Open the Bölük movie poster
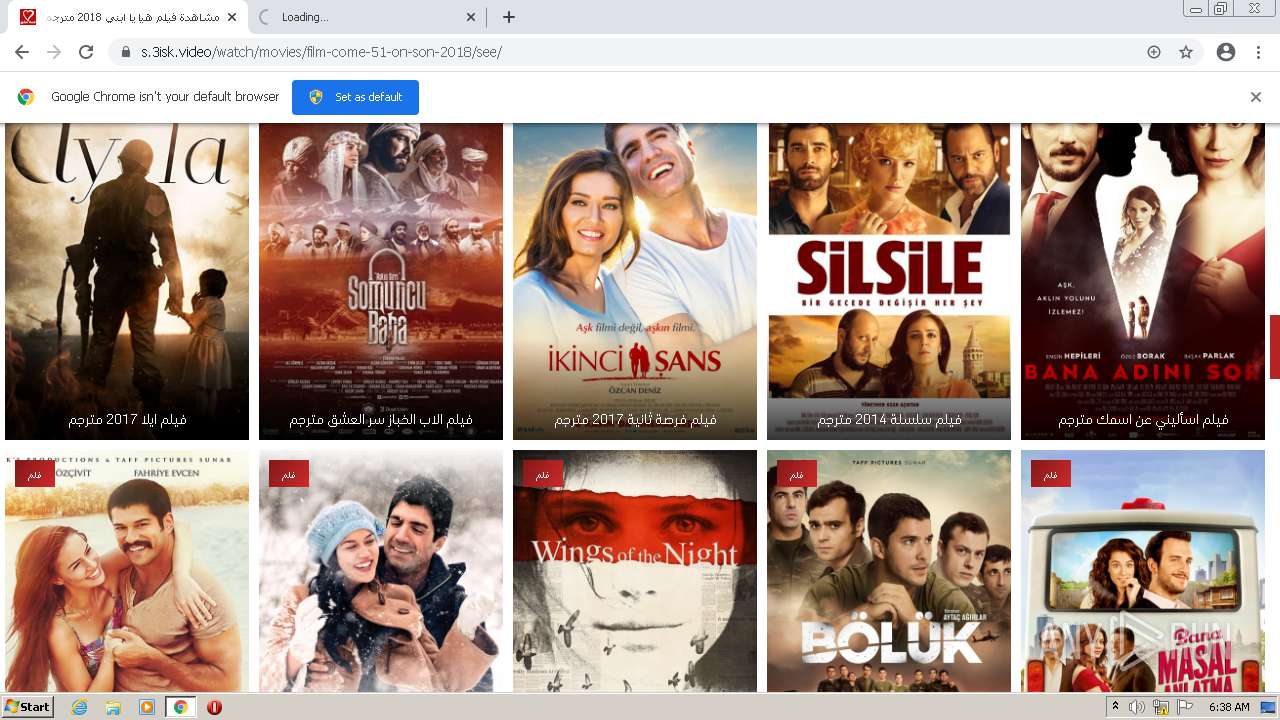 click(889, 571)
